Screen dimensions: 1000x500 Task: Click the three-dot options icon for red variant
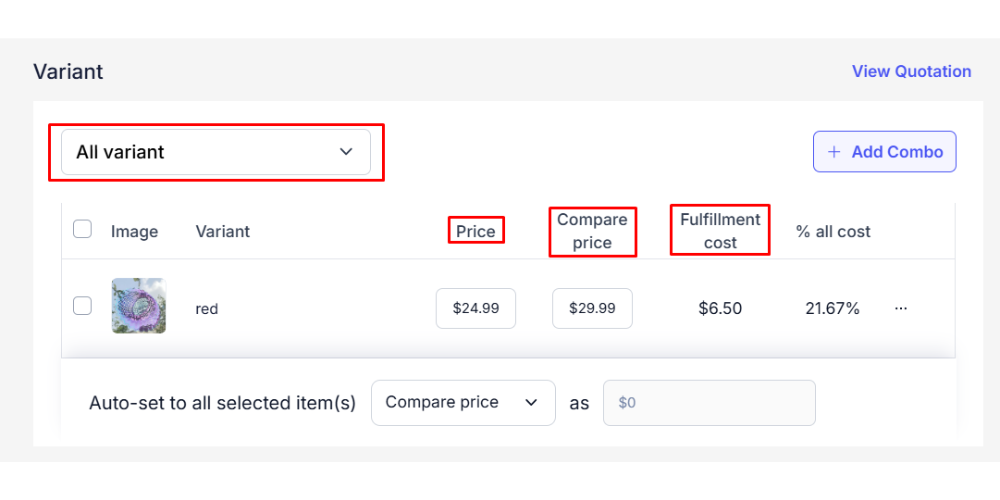tap(901, 308)
